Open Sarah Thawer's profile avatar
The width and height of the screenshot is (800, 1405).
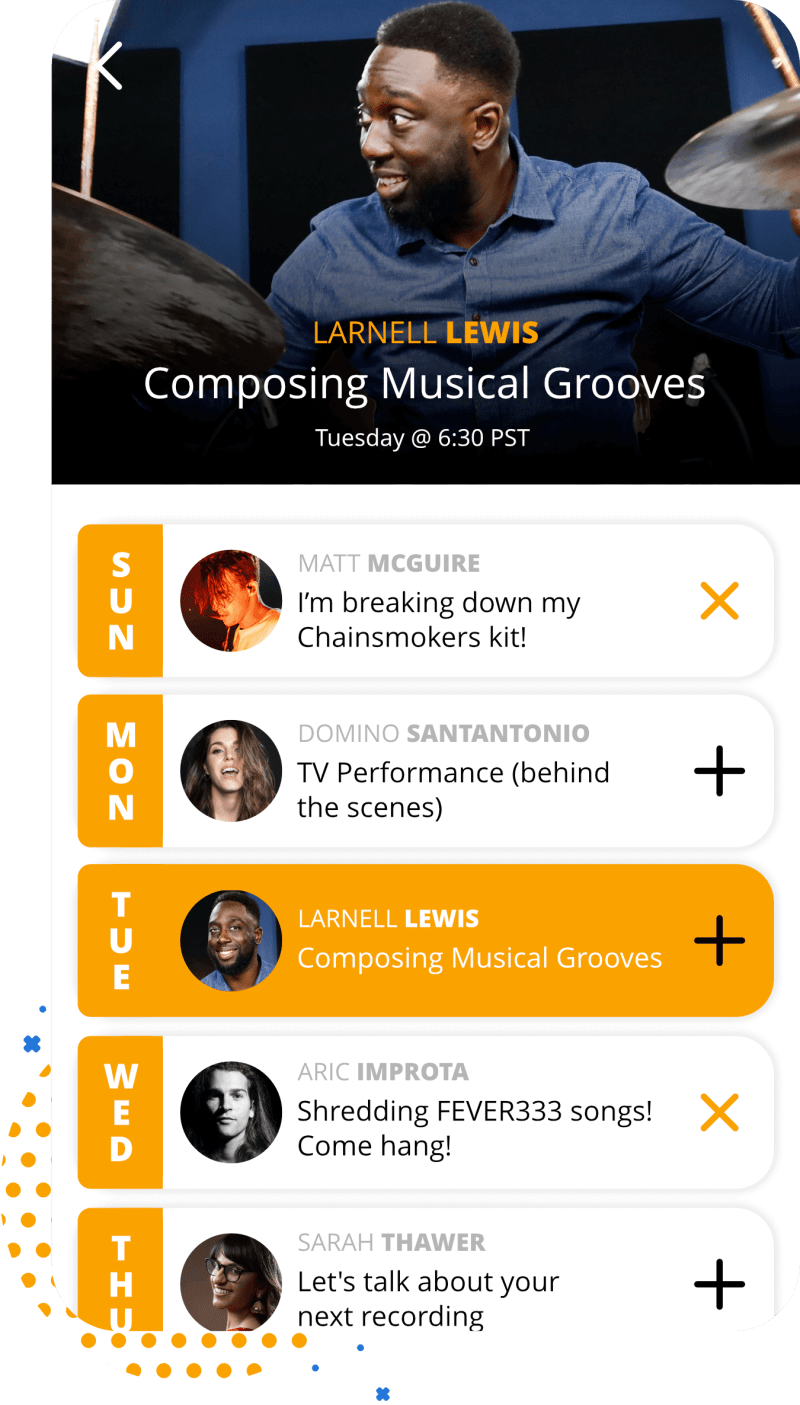tap(231, 1282)
